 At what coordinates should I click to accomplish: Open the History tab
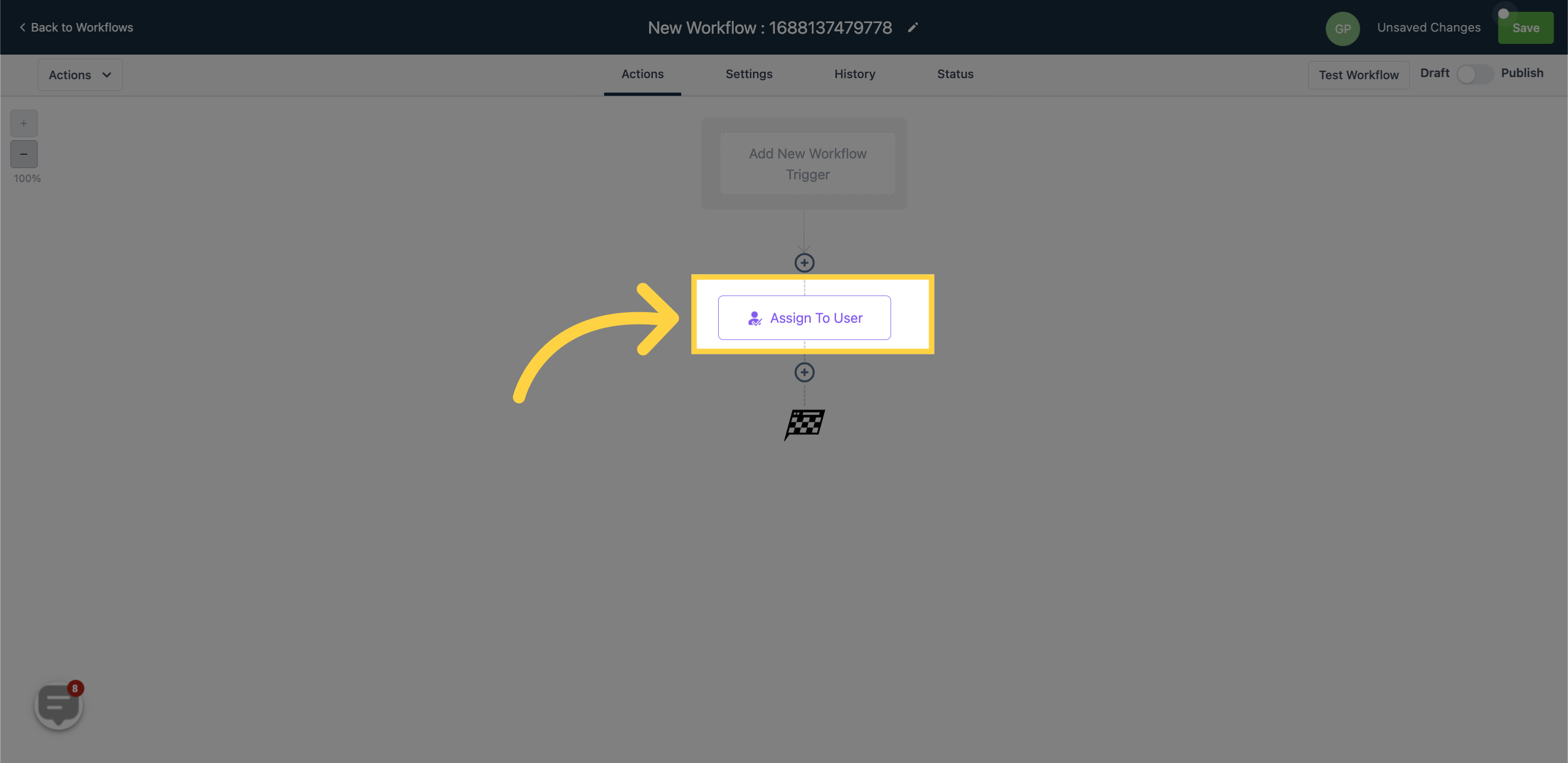pyautogui.click(x=854, y=74)
